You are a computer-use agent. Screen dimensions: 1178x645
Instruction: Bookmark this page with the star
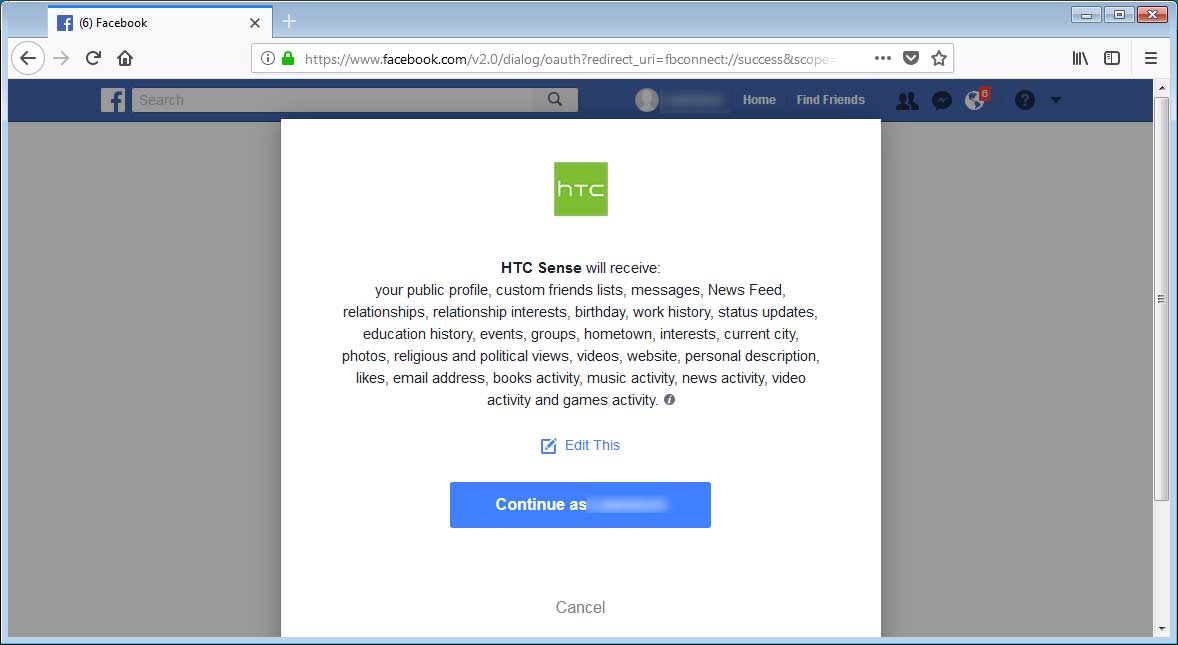click(938, 58)
